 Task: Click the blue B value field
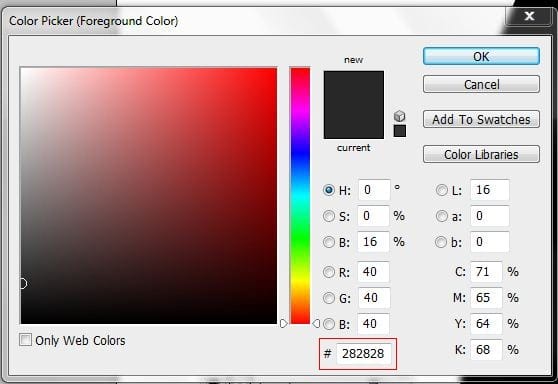(373, 324)
